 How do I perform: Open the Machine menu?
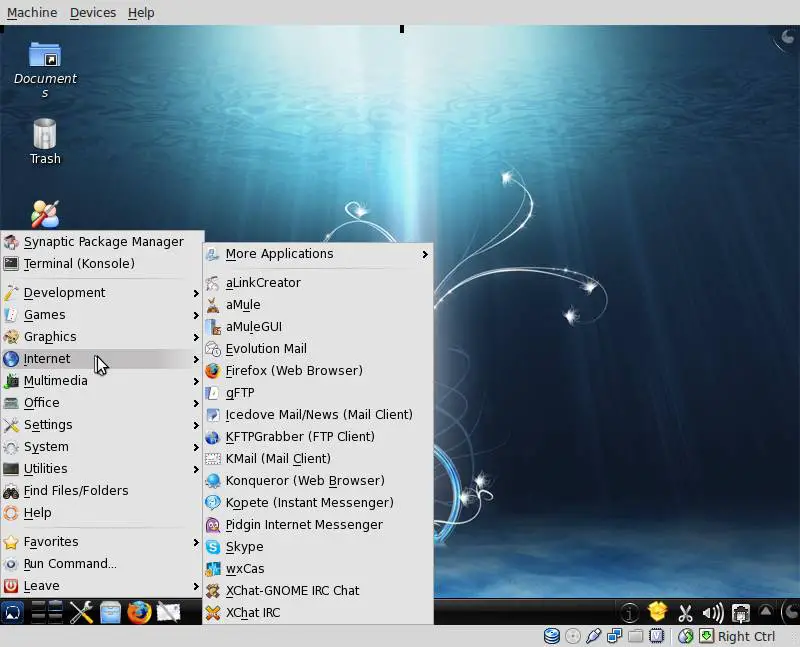(x=32, y=12)
